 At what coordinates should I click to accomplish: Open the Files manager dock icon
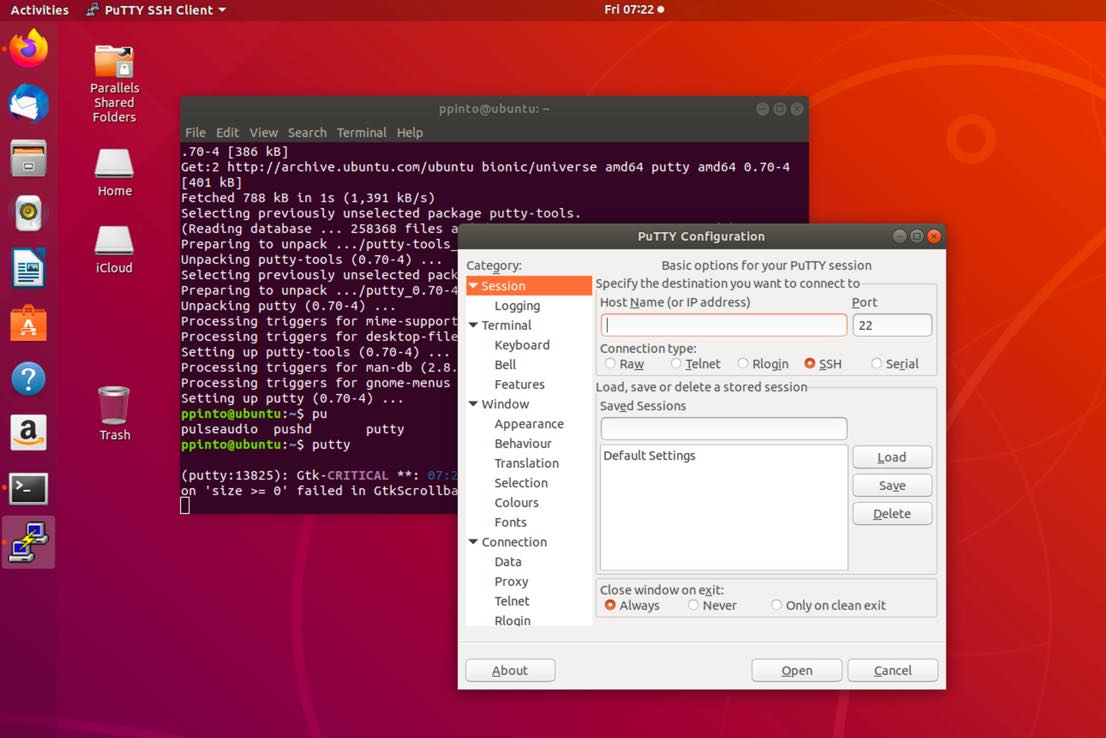(x=29, y=158)
